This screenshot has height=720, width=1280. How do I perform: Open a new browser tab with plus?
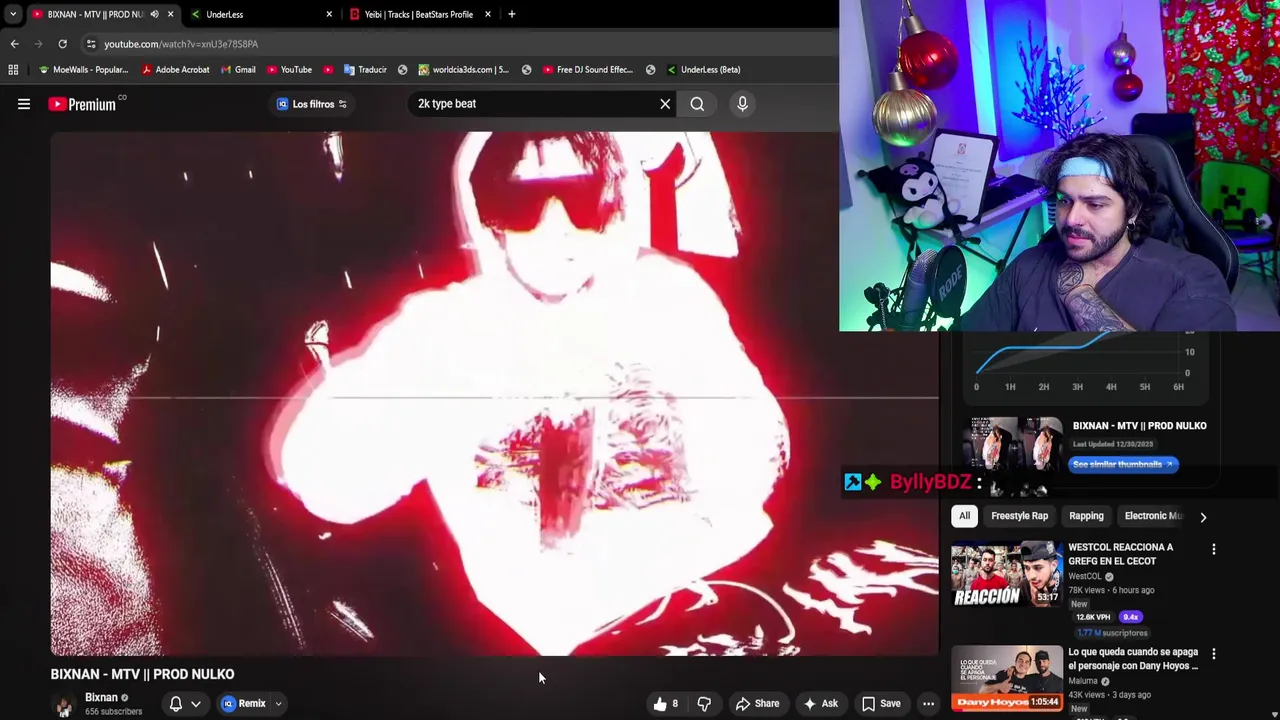511,14
